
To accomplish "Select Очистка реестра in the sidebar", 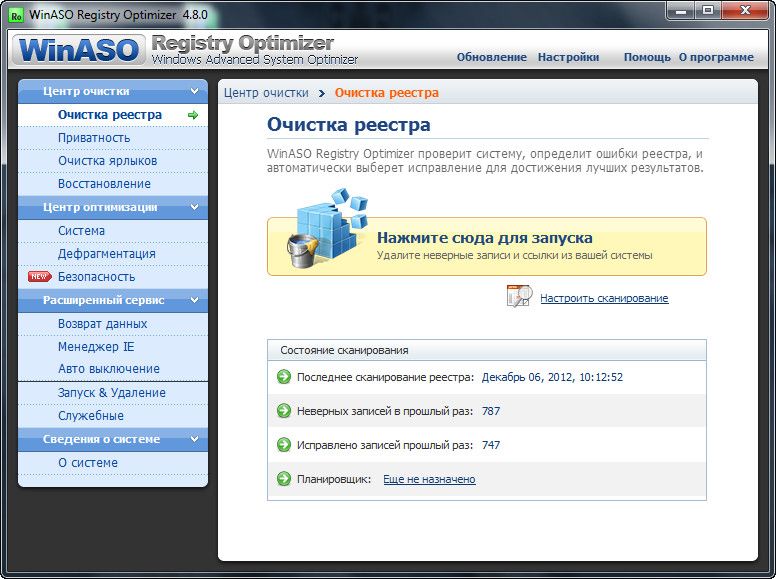I will pos(113,115).
